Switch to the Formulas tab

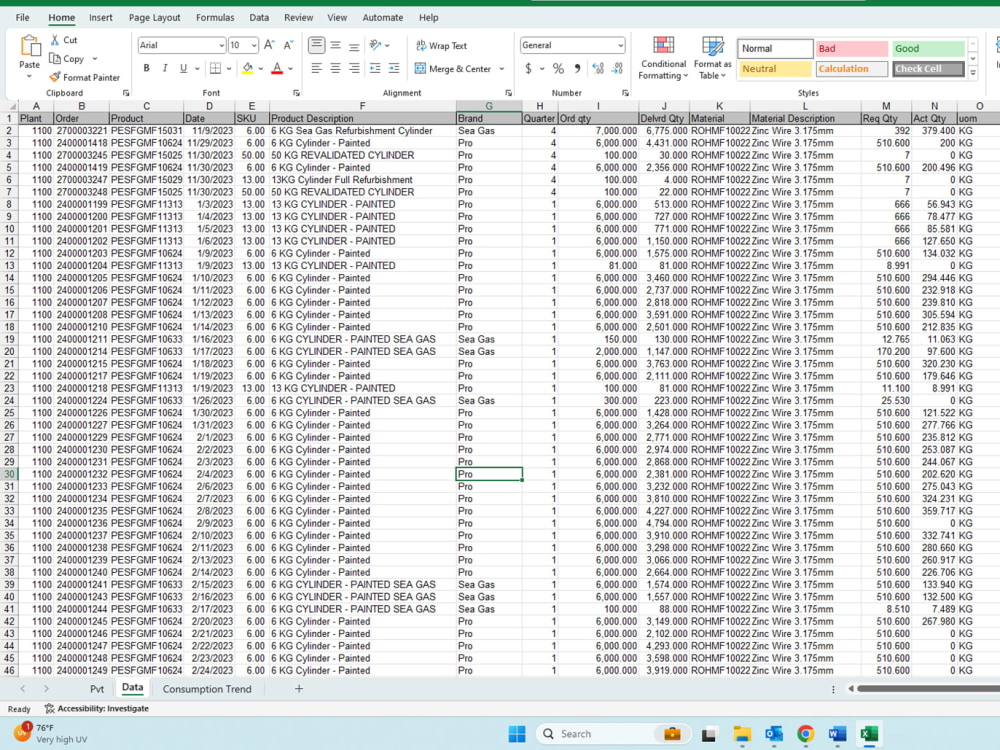(x=215, y=18)
